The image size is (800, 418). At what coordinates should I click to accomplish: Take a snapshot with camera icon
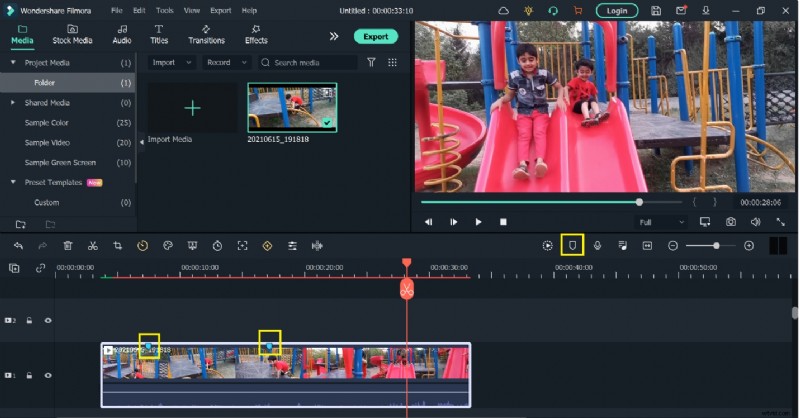731,222
